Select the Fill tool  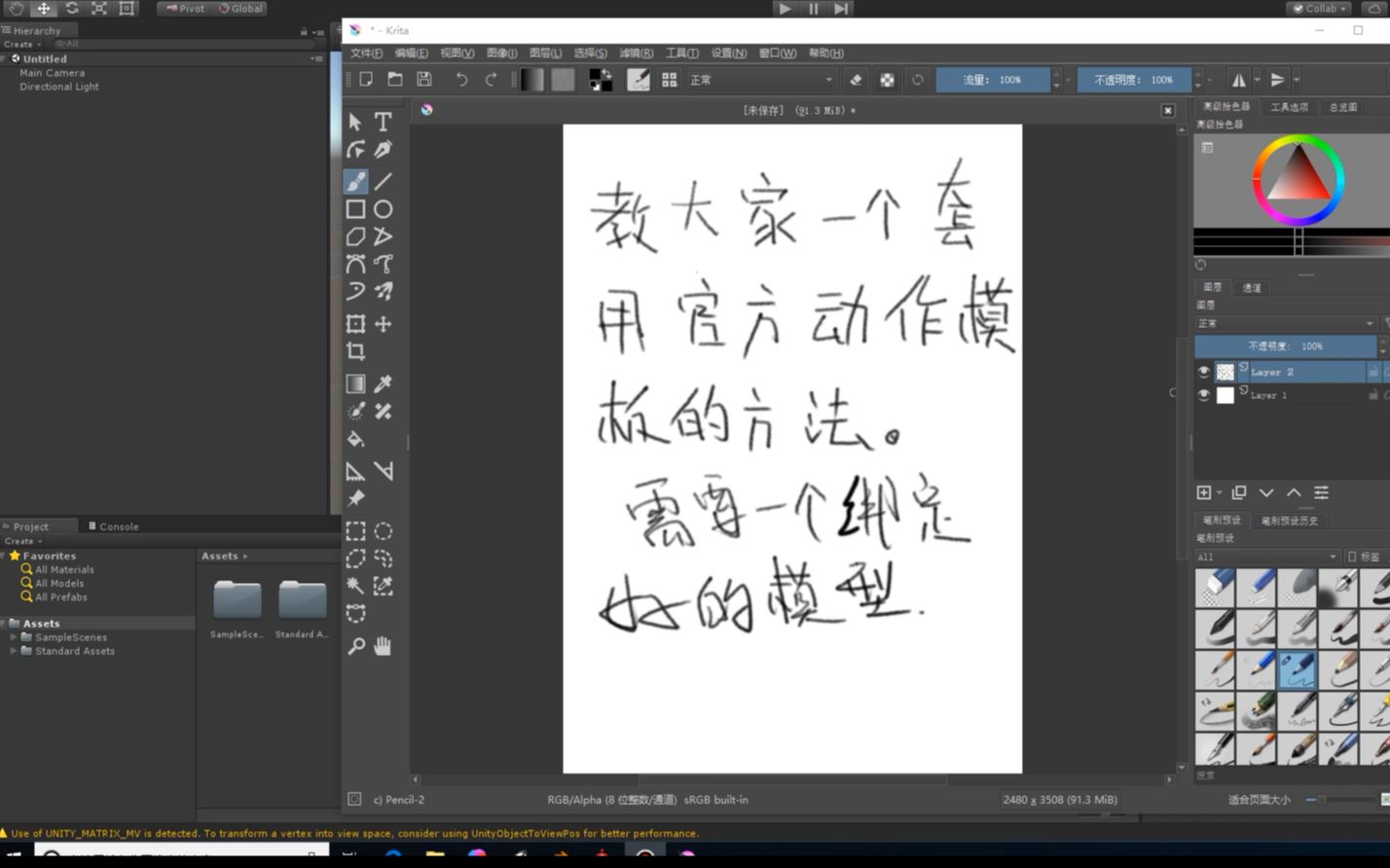[x=355, y=439]
